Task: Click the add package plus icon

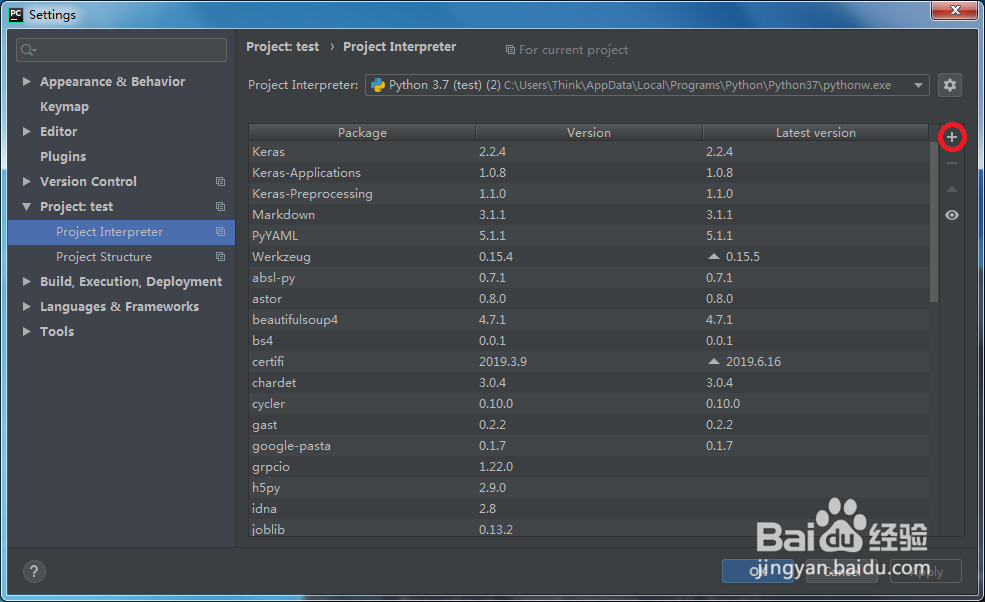Action: pos(952,137)
